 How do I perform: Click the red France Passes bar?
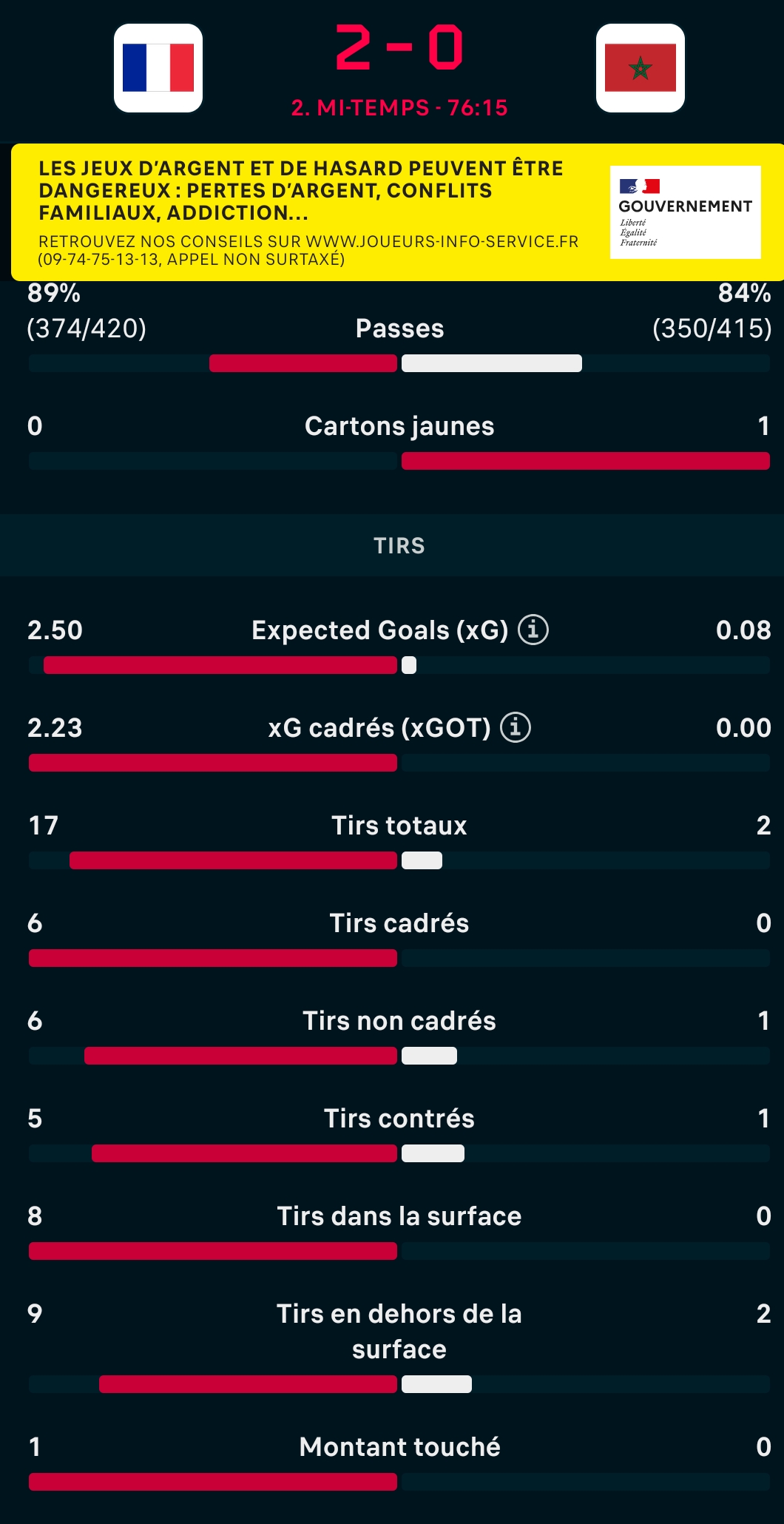pos(303,363)
